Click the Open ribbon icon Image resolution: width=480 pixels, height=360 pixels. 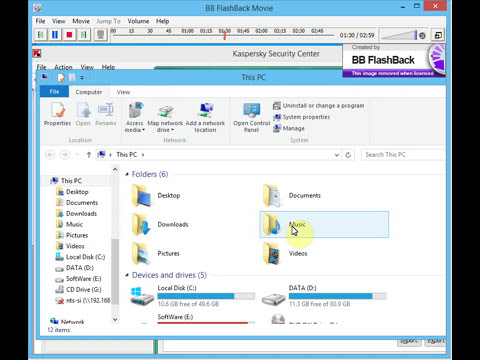83,114
